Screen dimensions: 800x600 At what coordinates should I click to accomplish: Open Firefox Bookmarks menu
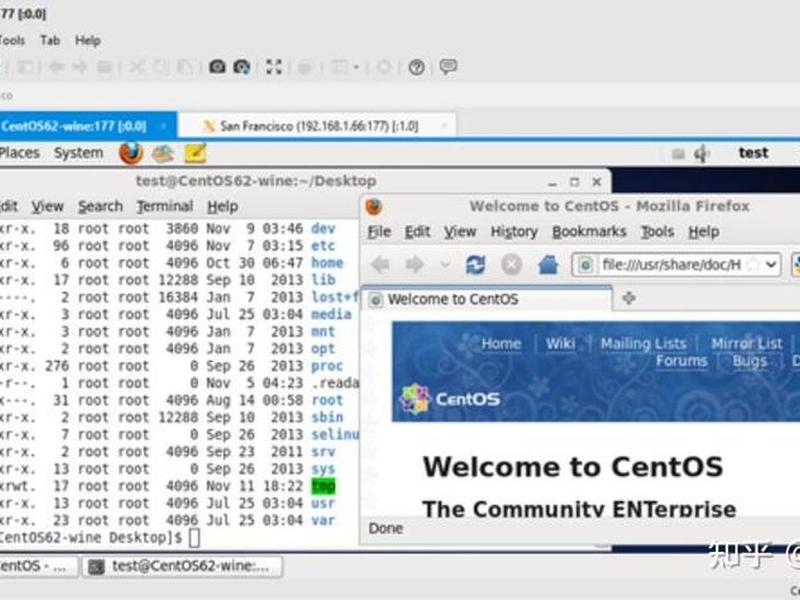pyautogui.click(x=589, y=232)
